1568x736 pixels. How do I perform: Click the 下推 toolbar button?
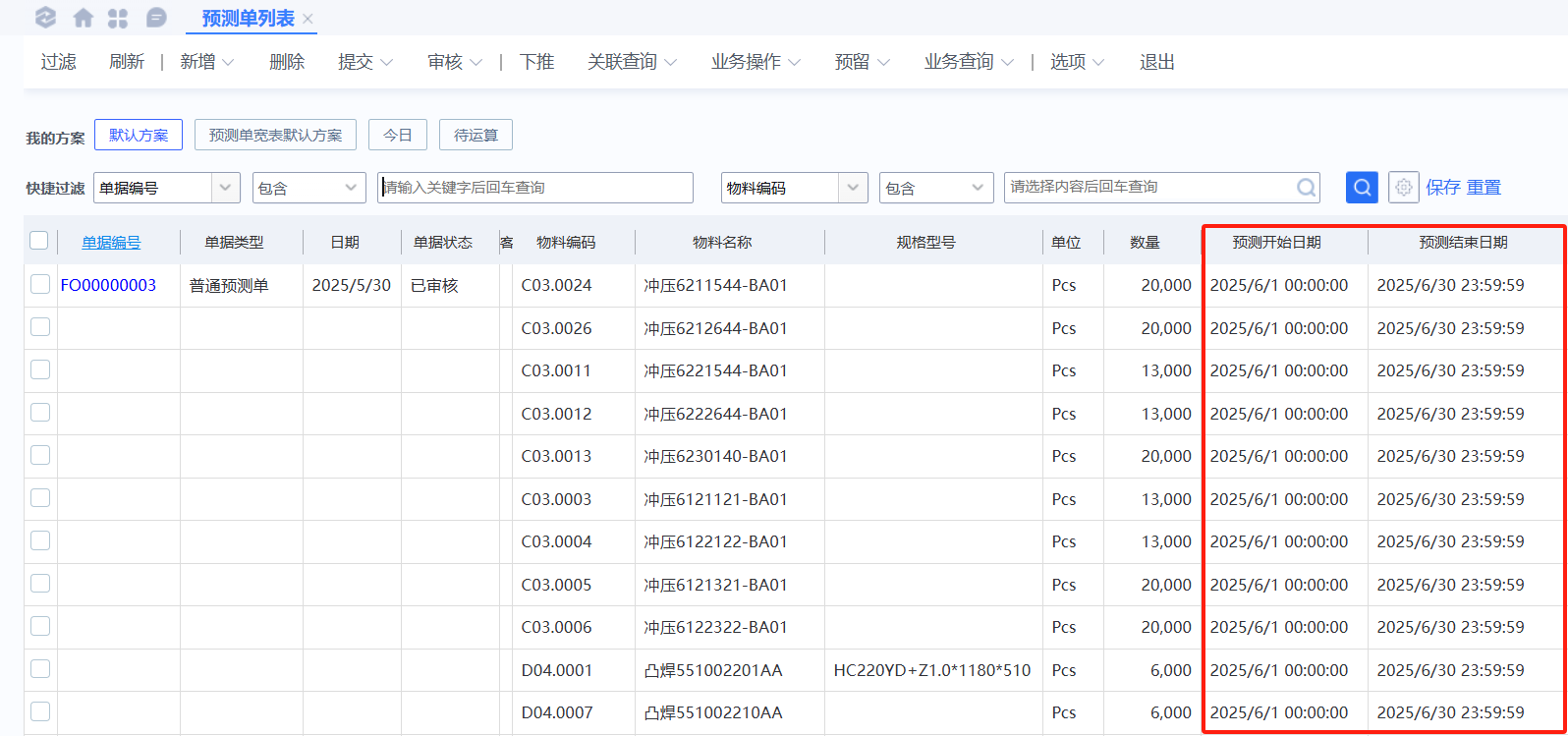536,62
